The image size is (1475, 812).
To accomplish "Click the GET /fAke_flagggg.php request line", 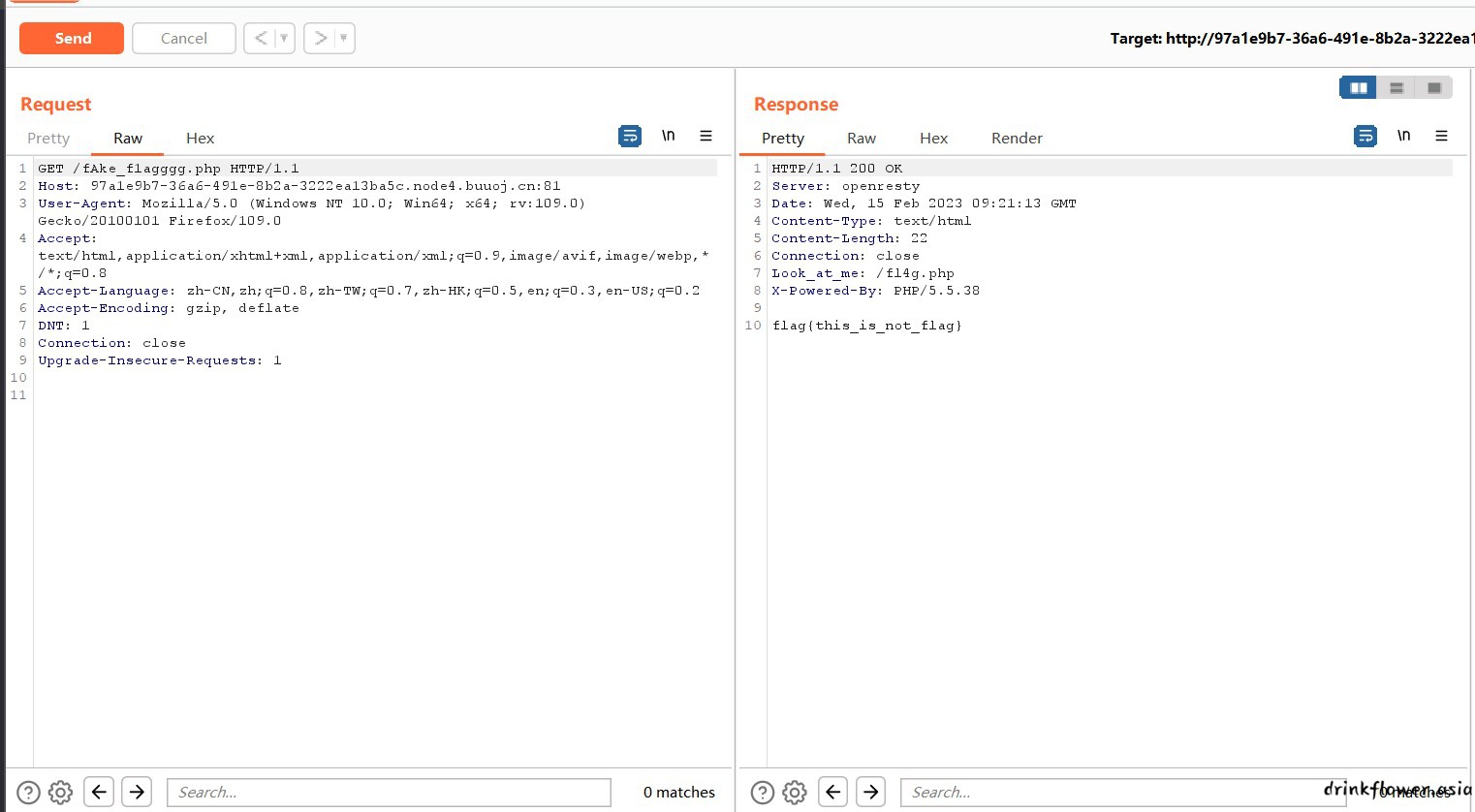I will (x=169, y=169).
